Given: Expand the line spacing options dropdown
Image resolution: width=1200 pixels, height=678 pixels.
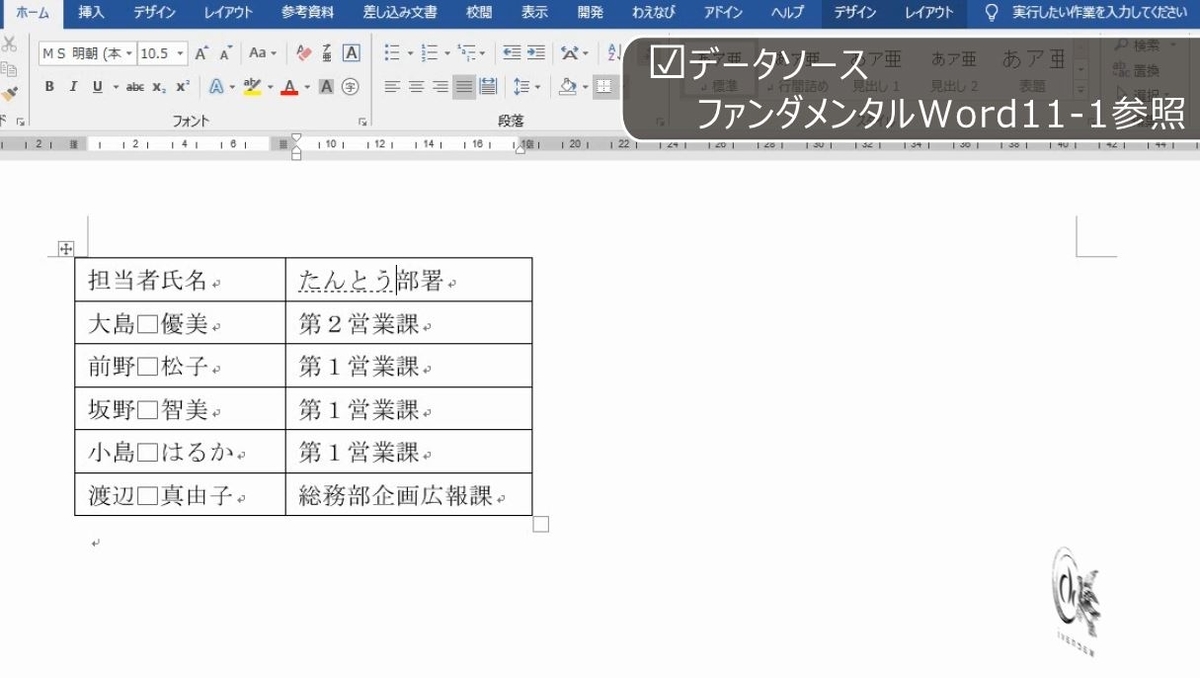Looking at the screenshot, I should pos(538,86).
